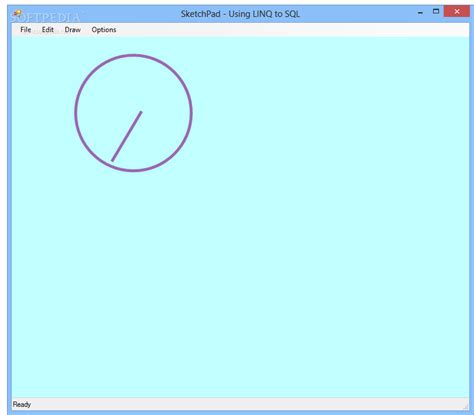Open the Edit menu
This screenshot has width=474, height=415.
click(48, 30)
